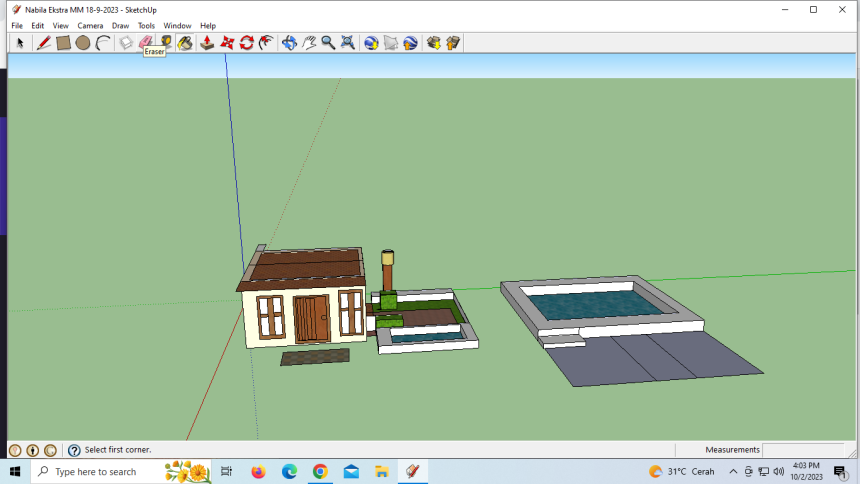Open the Instructor help question-mark icon
This screenshot has width=860, height=484.
tap(74, 450)
